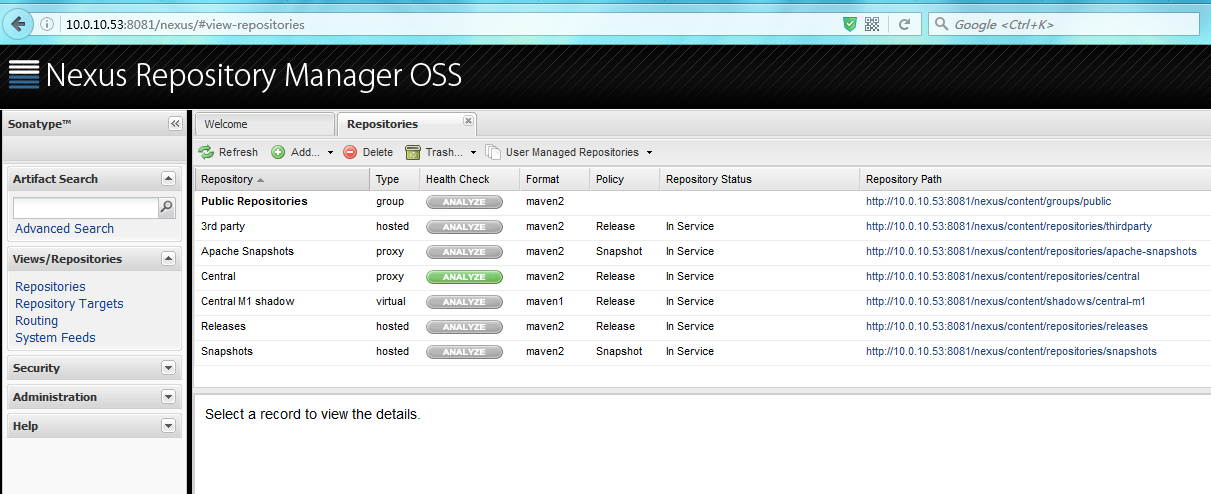
Task: Open the Trash... dropdown menu
Action: tap(441, 152)
